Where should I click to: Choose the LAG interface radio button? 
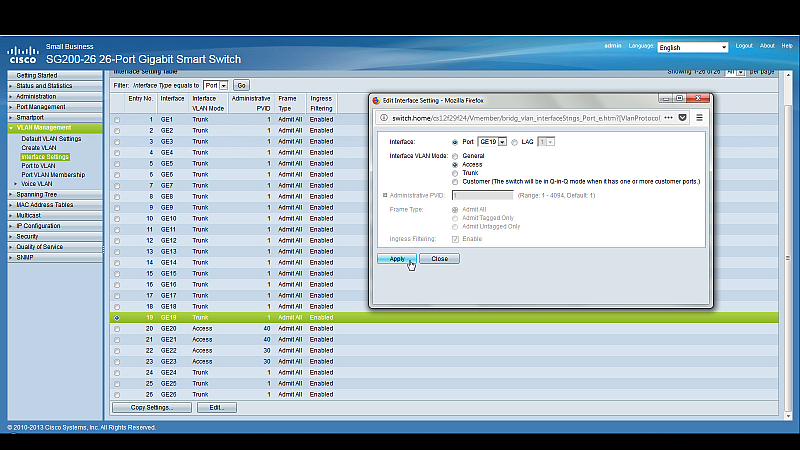pyautogui.click(x=515, y=142)
